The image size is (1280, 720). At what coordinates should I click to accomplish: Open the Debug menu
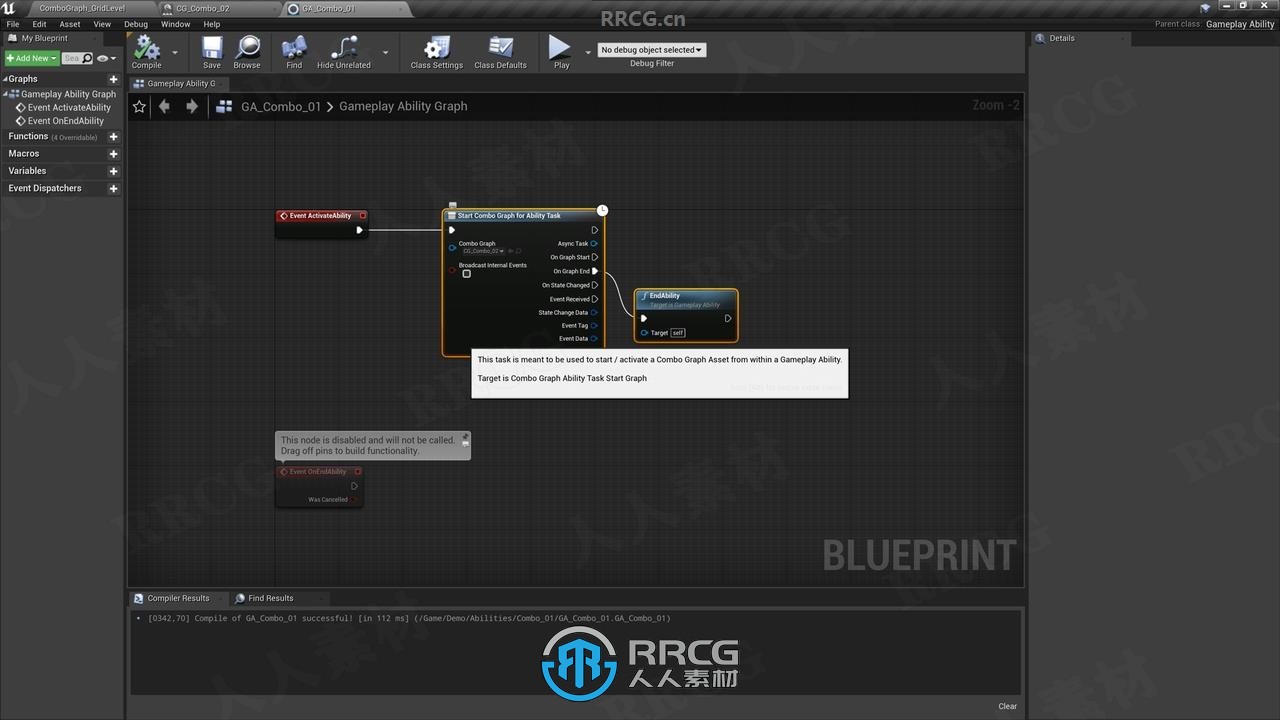click(x=136, y=24)
